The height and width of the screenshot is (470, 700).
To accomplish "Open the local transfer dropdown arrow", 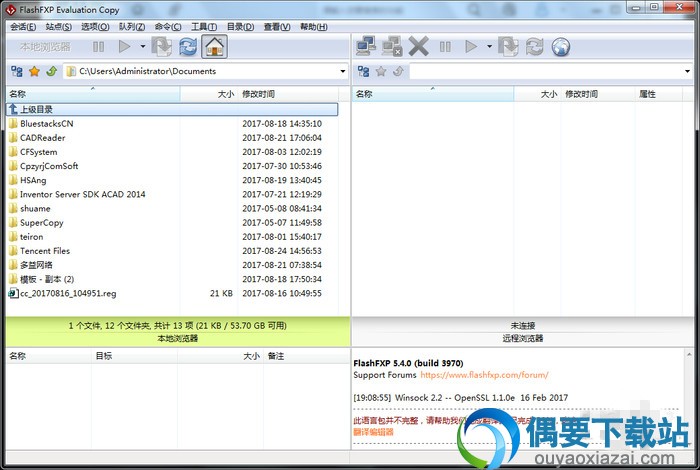I will click(143, 46).
